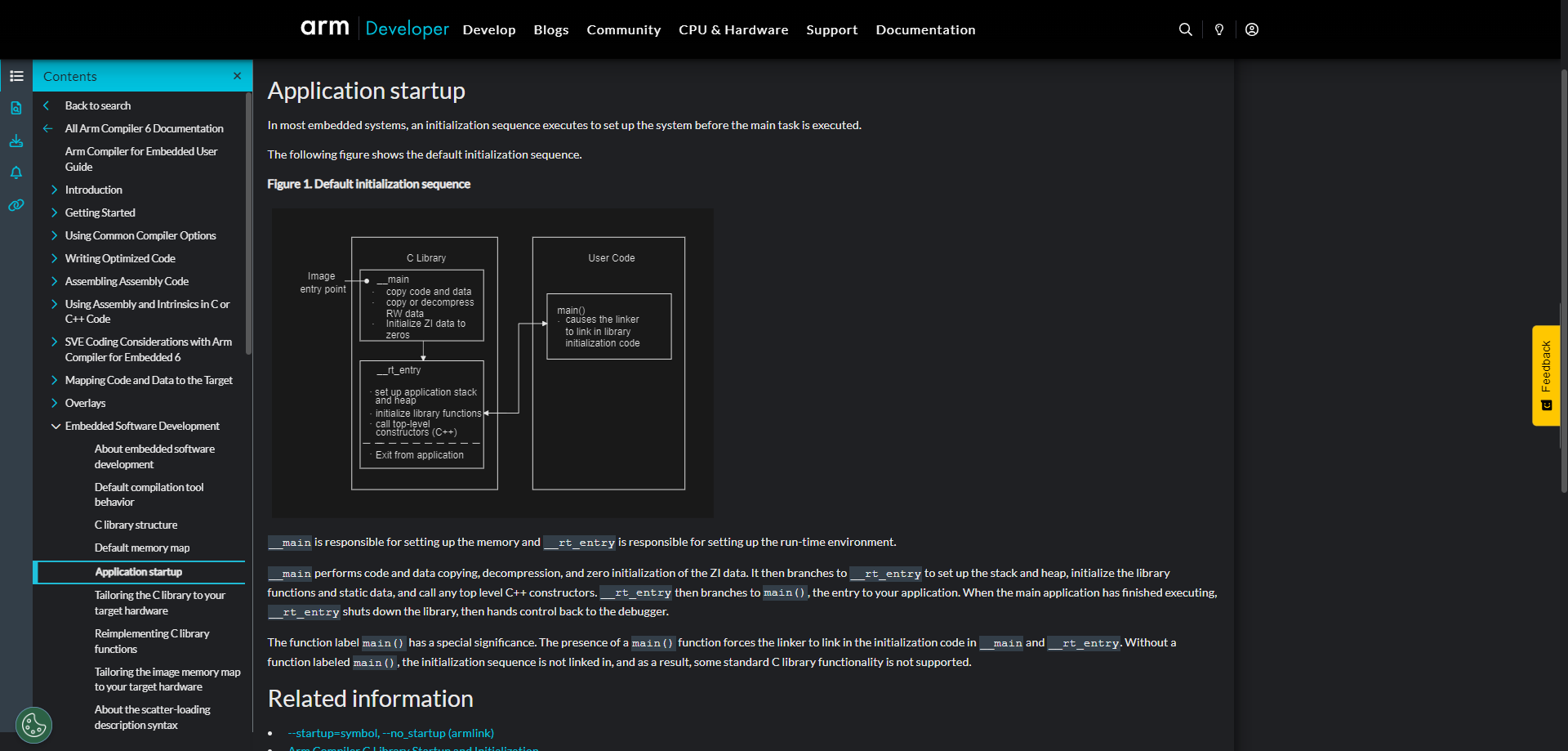Image resolution: width=1568 pixels, height=751 pixels.
Task: Expand Assembling Assembly Code section
Action: click(55, 281)
